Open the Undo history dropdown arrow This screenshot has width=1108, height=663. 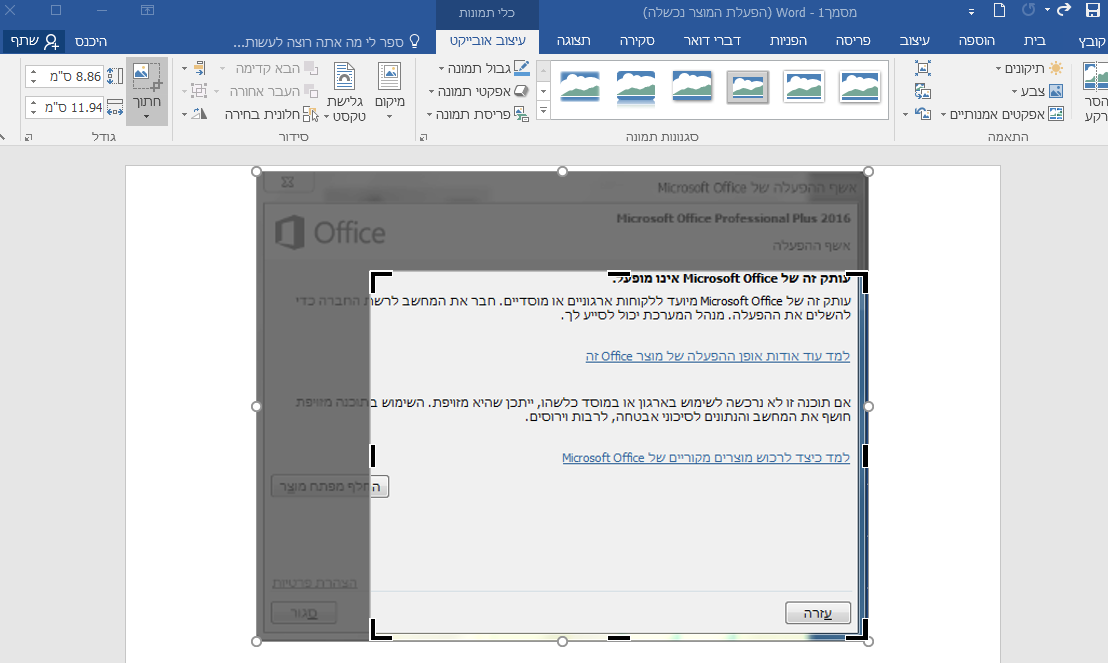point(1047,11)
